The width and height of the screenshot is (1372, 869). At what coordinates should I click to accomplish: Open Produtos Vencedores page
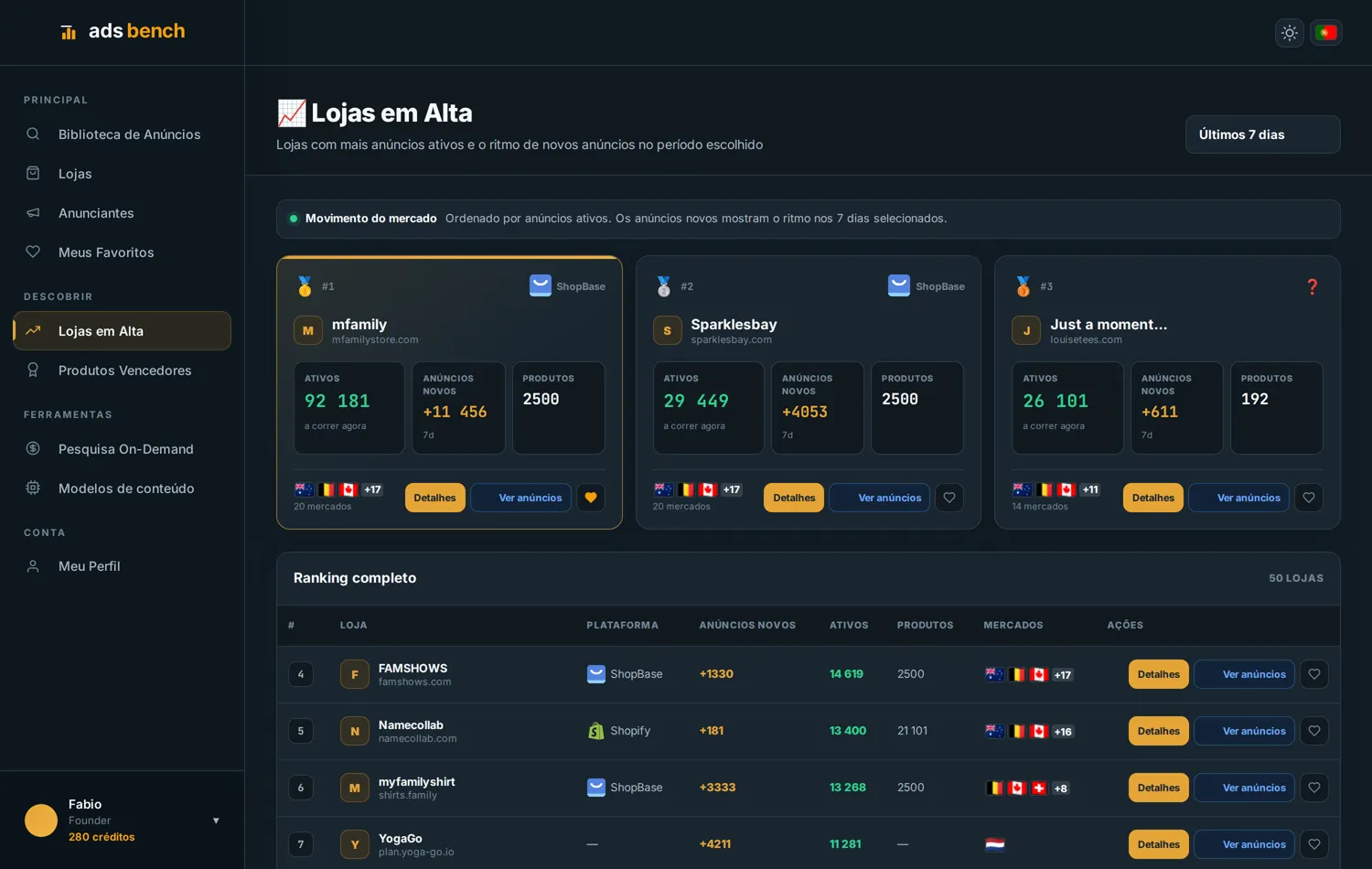click(x=122, y=370)
